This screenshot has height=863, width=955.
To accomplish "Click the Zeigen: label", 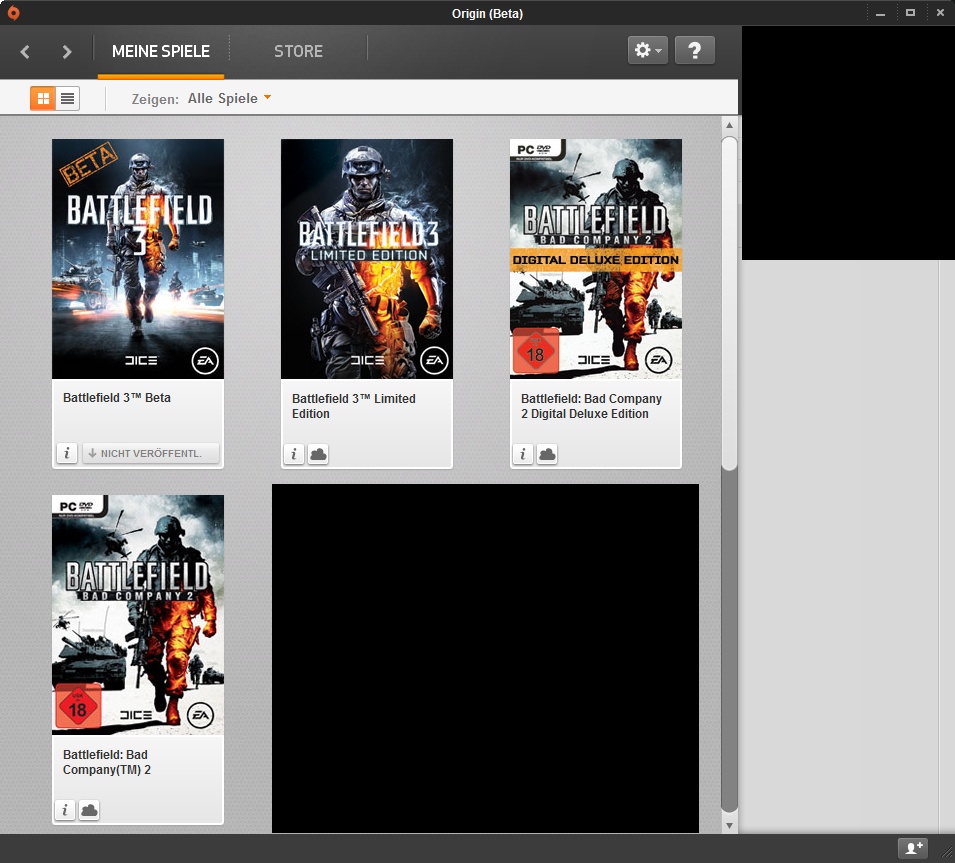I will point(155,99).
